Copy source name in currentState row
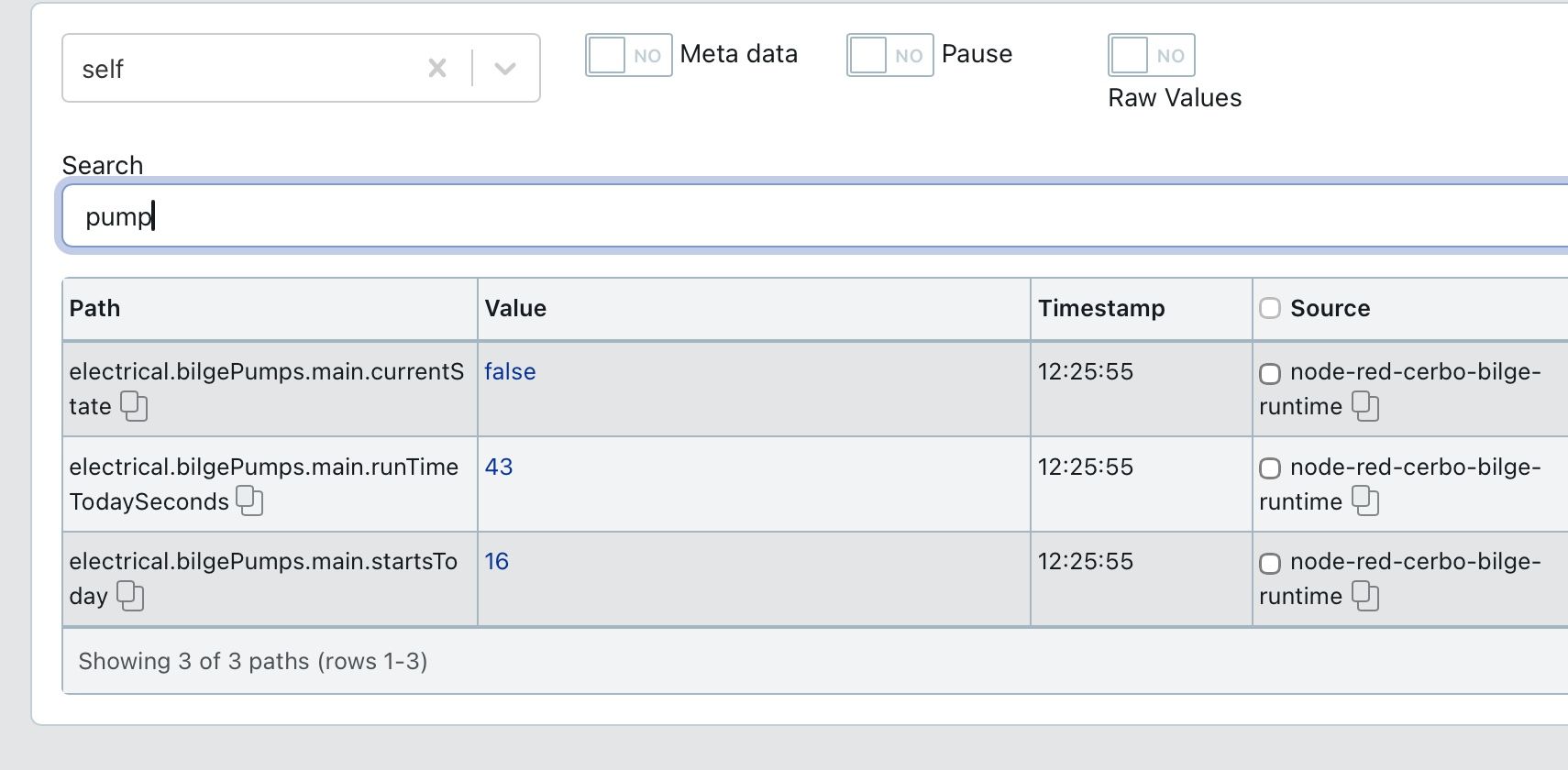Viewport: 1568px width, 770px height. click(x=1365, y=406)
